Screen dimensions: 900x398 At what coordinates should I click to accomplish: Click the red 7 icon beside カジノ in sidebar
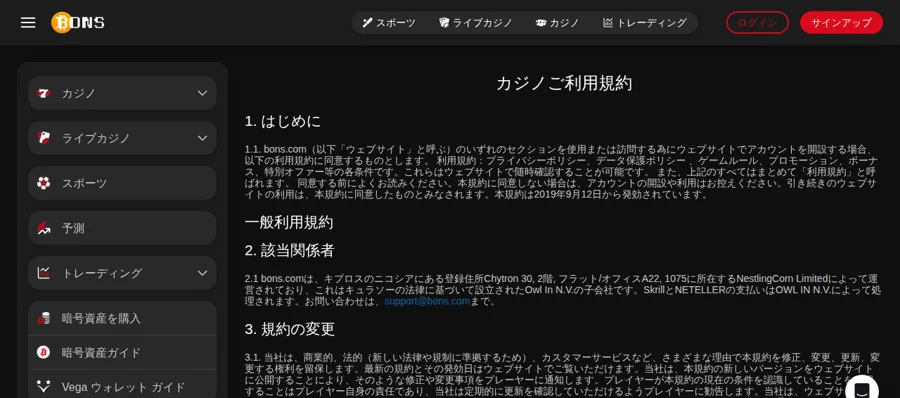click(x=44, y=93)
